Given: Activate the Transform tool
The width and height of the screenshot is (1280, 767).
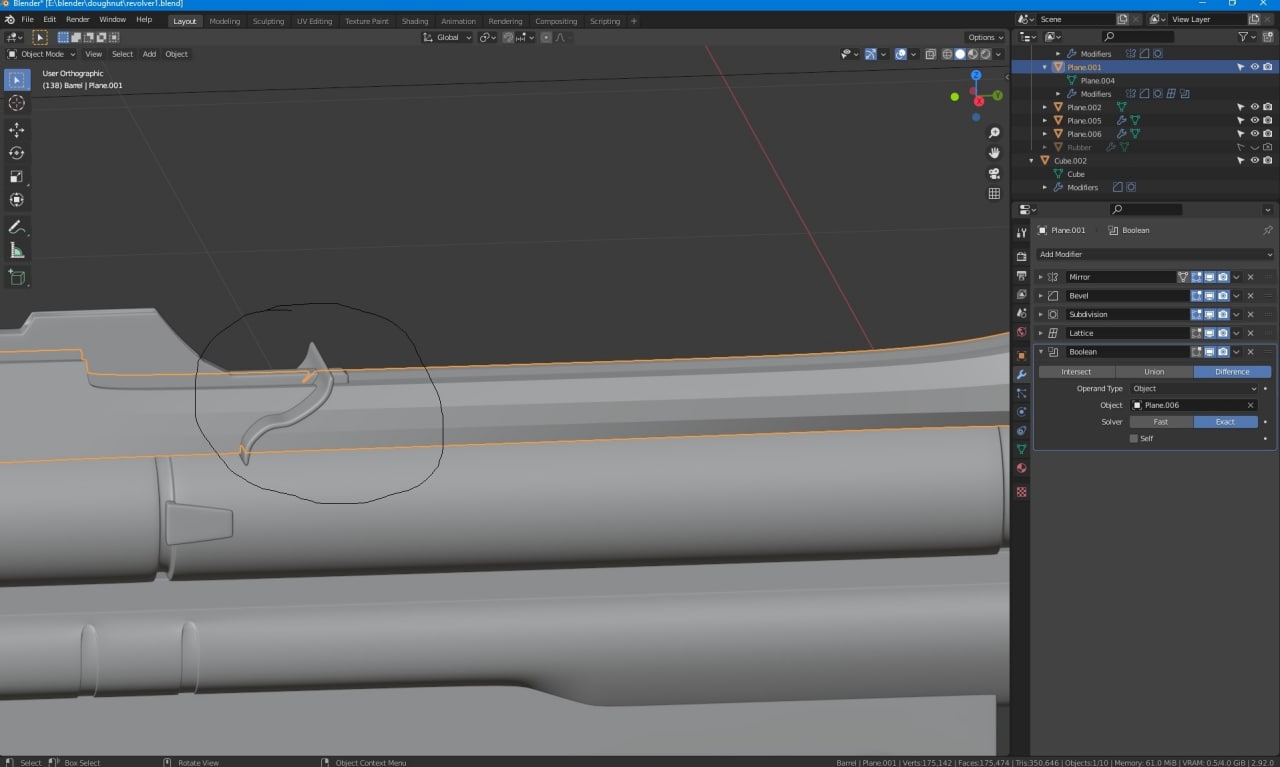Looking at the screenshot, I should [x=17, y=199].
